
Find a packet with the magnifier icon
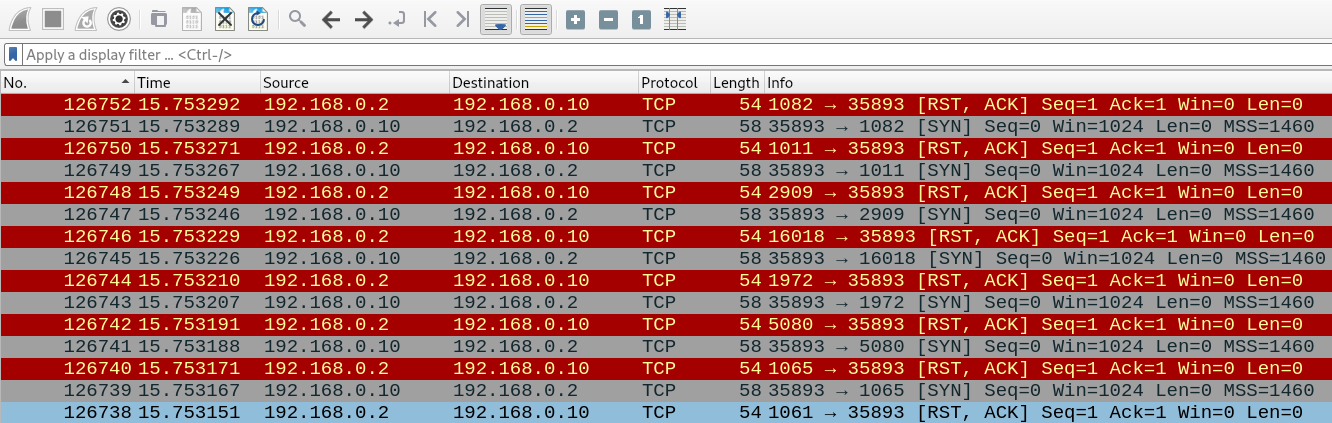(x=297, y=18)
